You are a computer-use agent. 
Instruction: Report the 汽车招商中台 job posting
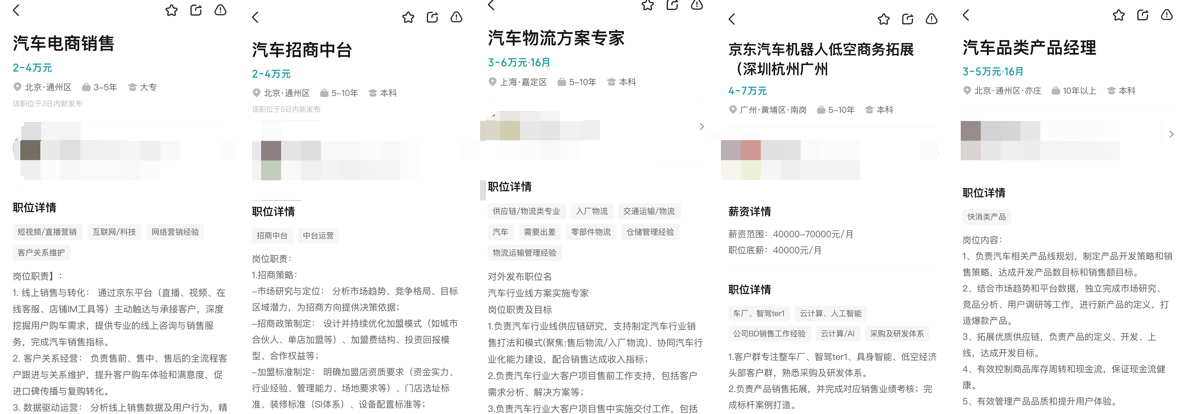point(456,17)
